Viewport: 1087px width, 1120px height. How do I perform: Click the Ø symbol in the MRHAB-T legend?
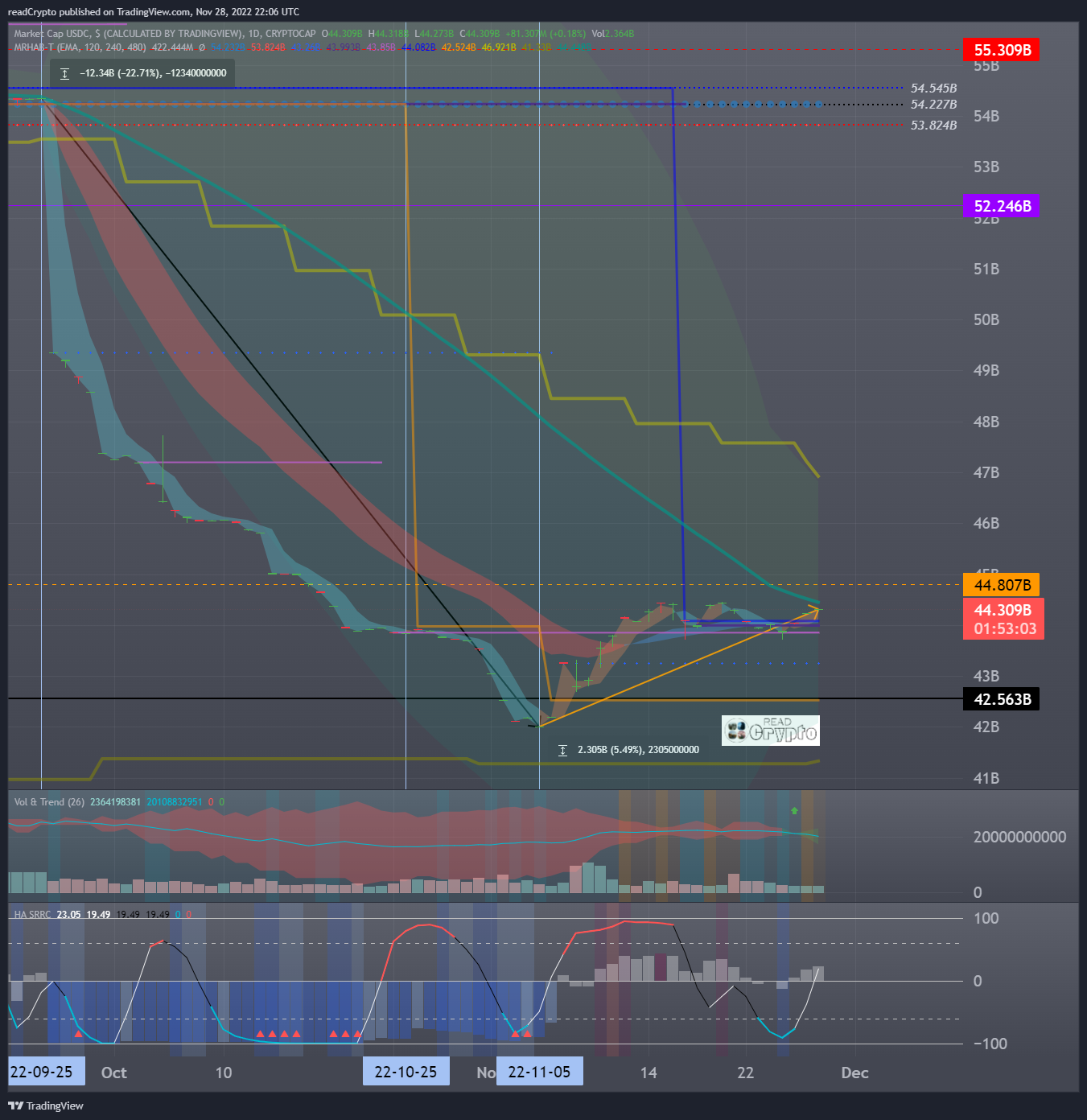tap(202, 47)
